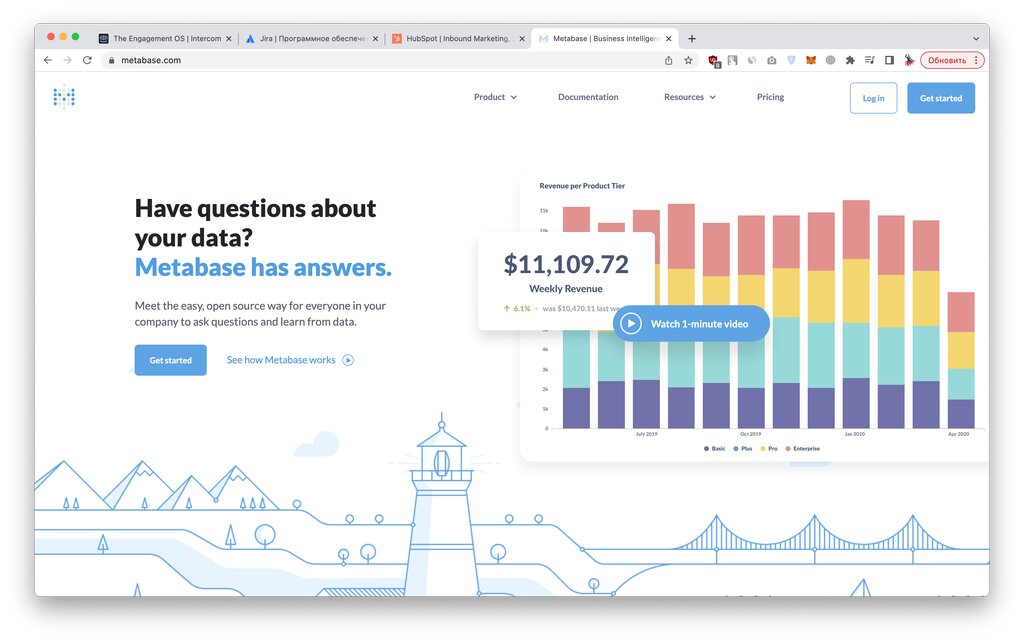
Task: Close the Jira tab
Action: [x=376, y=39]
